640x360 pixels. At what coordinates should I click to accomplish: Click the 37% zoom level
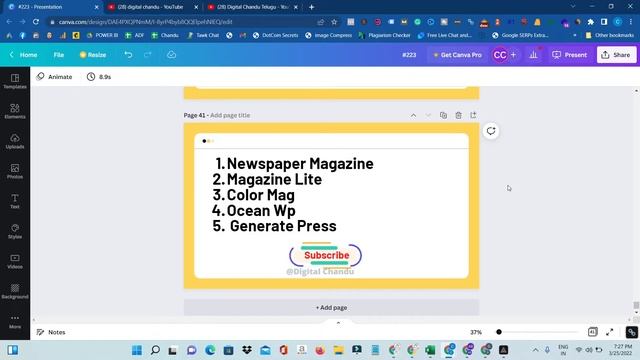(x=476, y=332)
